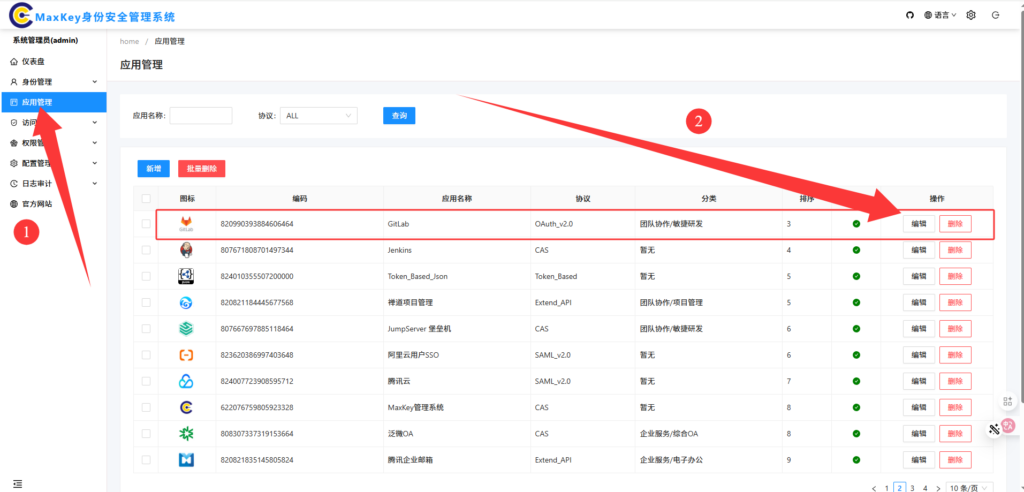Check the GitLab row checkbox
The height and width of the screenshot is (492, 1024).
click(147, 224)
